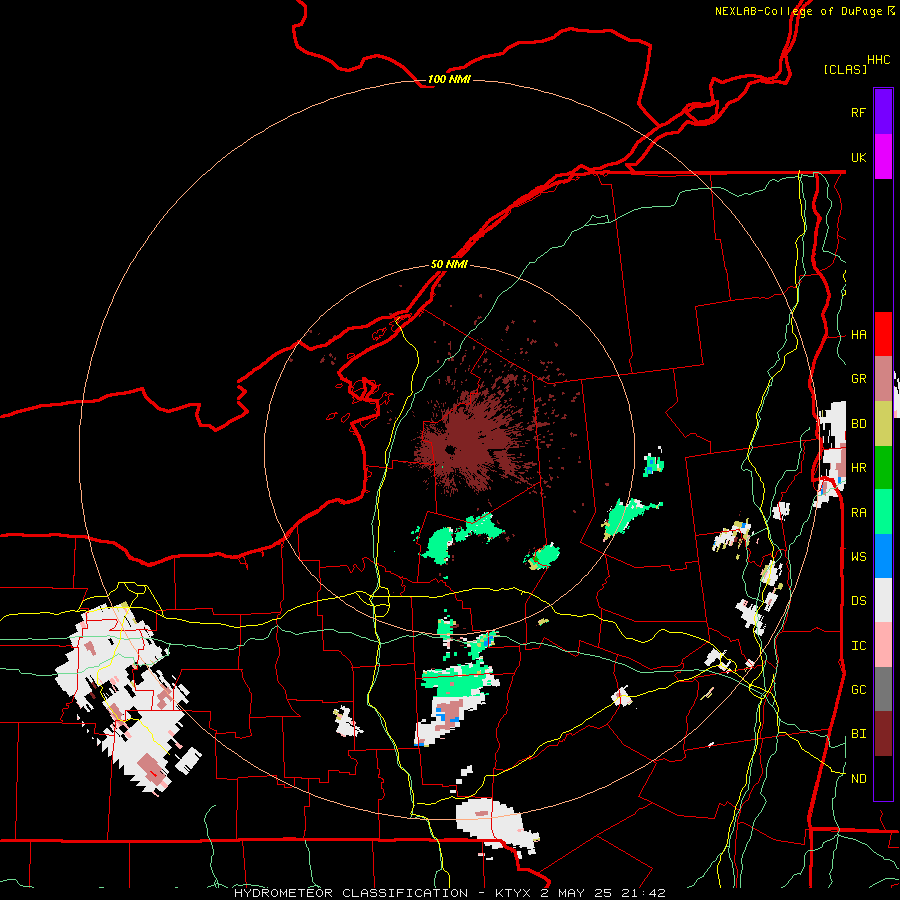This screenshot has width=900, height=900.
Task: Click the RF purple legend color block
Action: pos(883,112)
